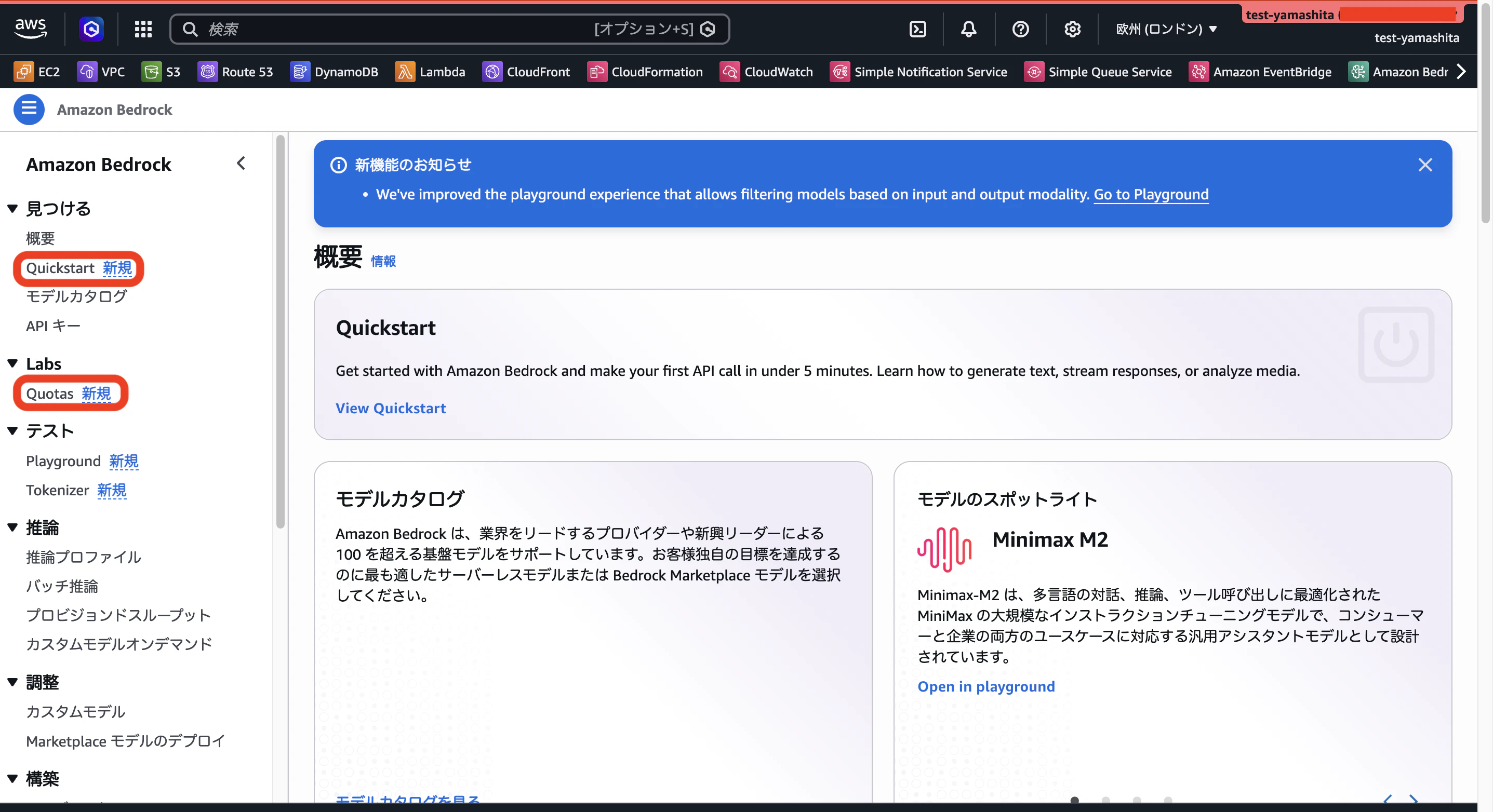Screen dimensions: 1493x812
Task: Click the purple hexagon extension icon
Action: [91, 29]
